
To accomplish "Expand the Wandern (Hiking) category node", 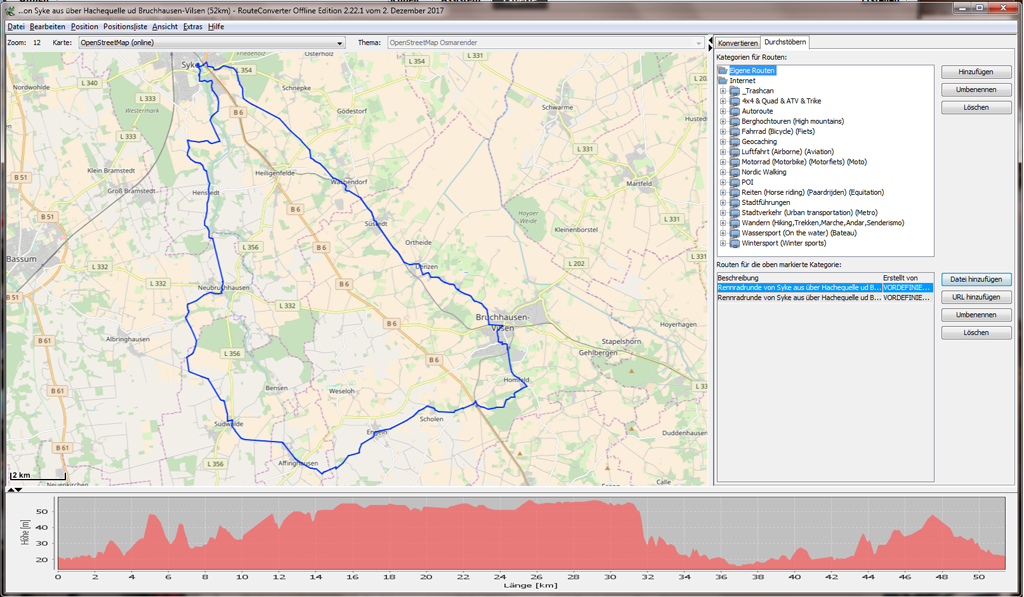I will pos(723,223).
